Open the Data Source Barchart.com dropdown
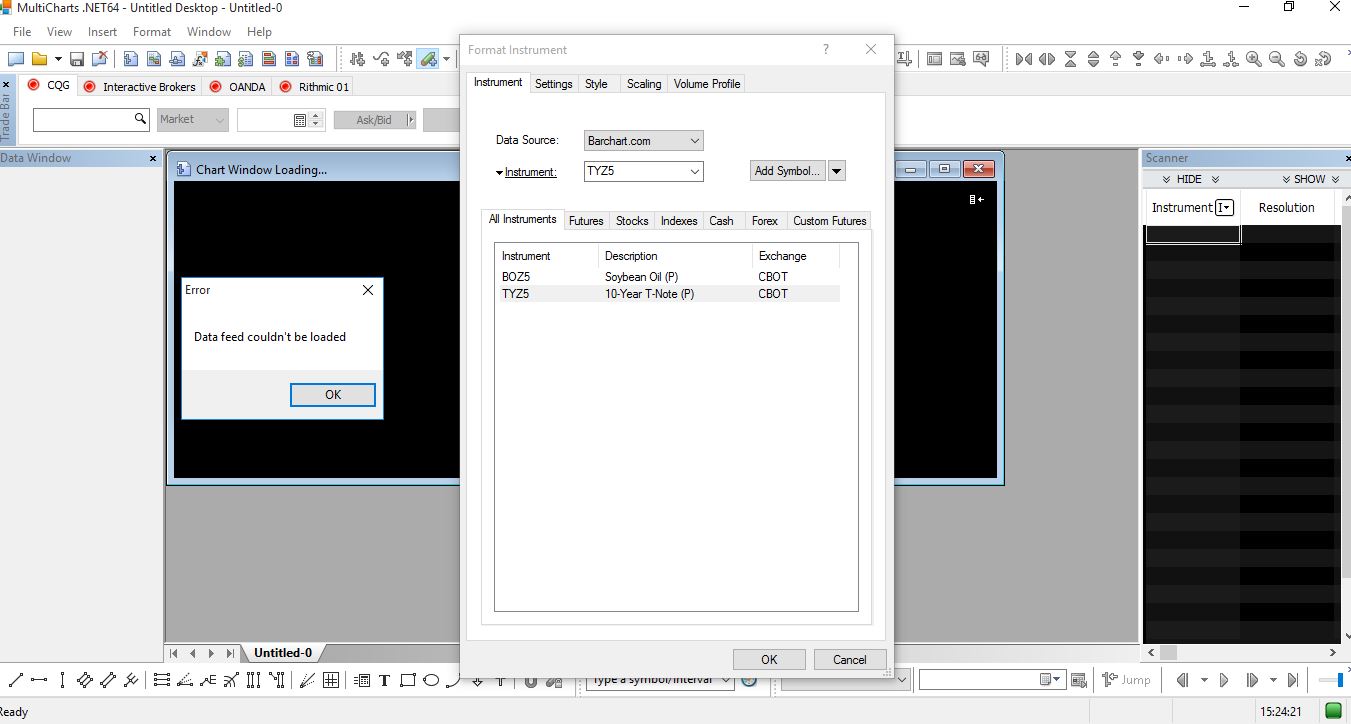This screenshot has width=1351, height=724. [x=696, y=141]
